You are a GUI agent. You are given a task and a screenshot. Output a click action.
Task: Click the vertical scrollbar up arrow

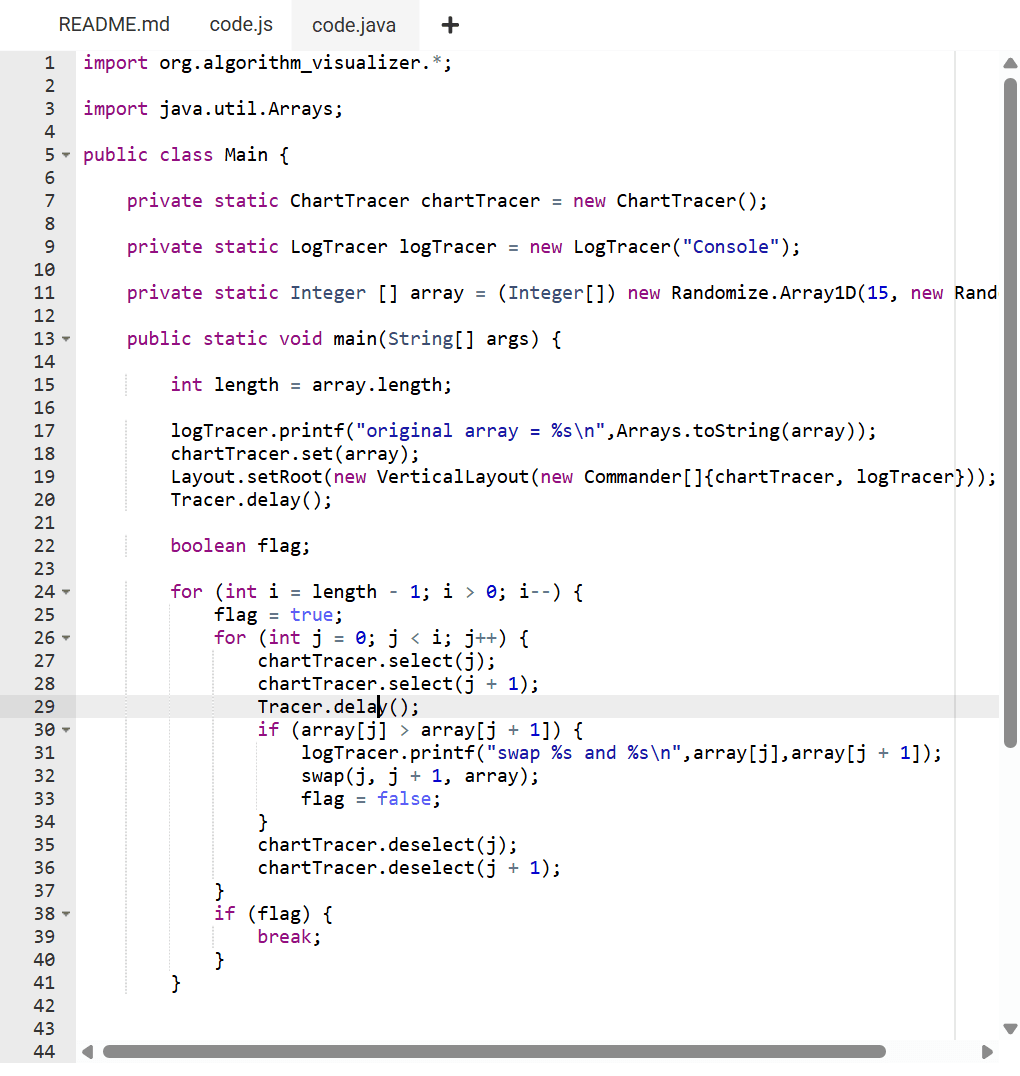(x=1009, y=63)
